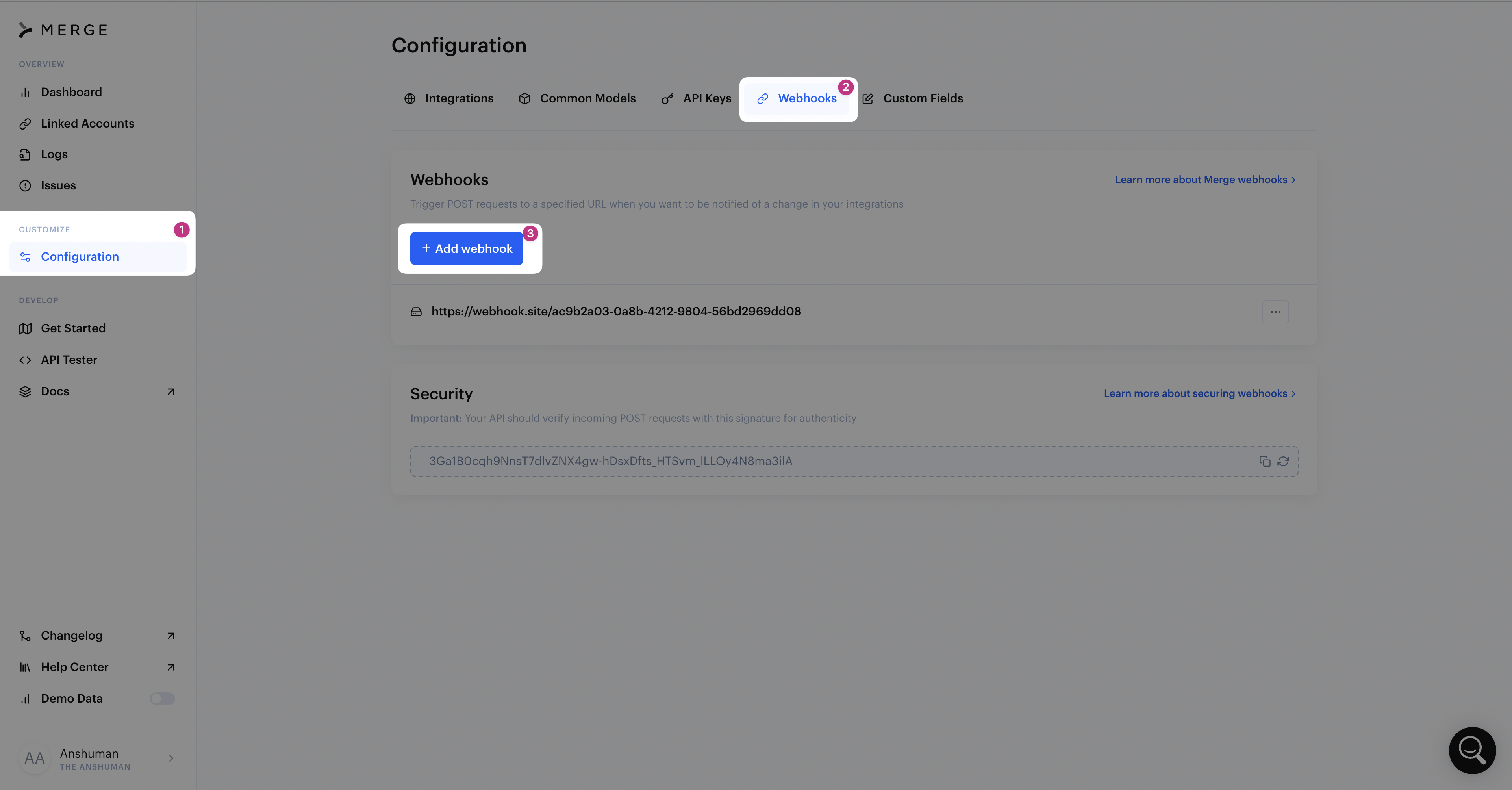Click the Add webhook button

(467, 248)
